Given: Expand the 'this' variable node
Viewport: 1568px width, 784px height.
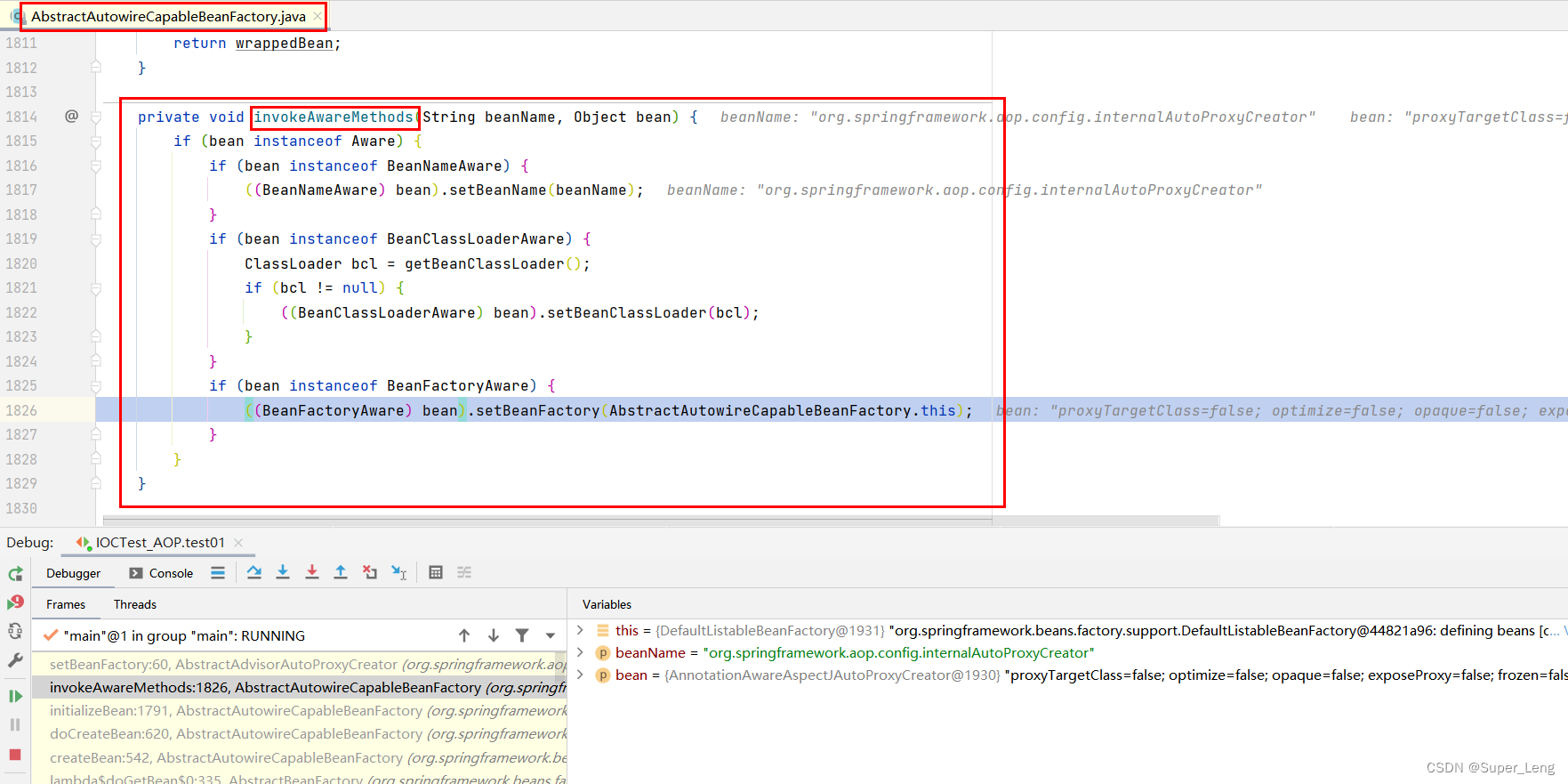Looking at the screenshot, I should [x=580, y=630].
